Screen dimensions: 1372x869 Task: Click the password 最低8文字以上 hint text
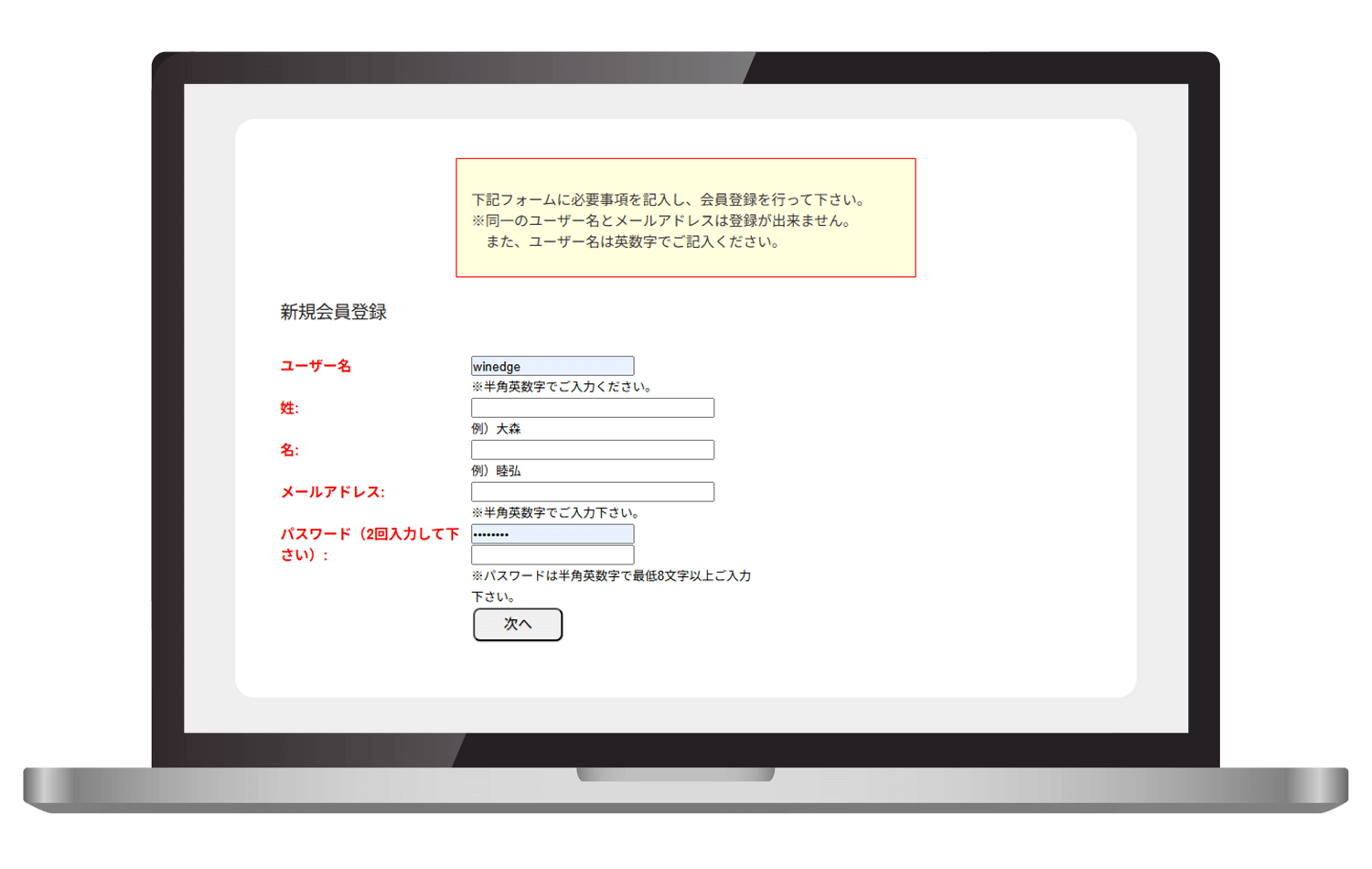pyautogui.click(x=611, y=576)
